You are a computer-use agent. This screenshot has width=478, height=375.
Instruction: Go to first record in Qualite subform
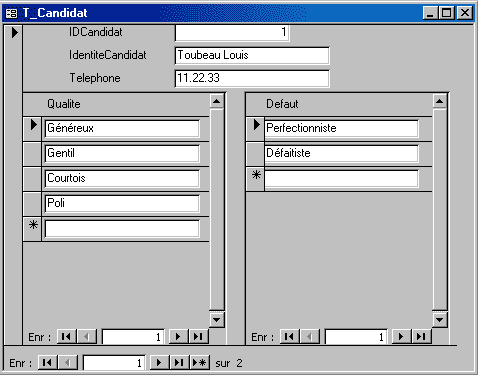67,336
